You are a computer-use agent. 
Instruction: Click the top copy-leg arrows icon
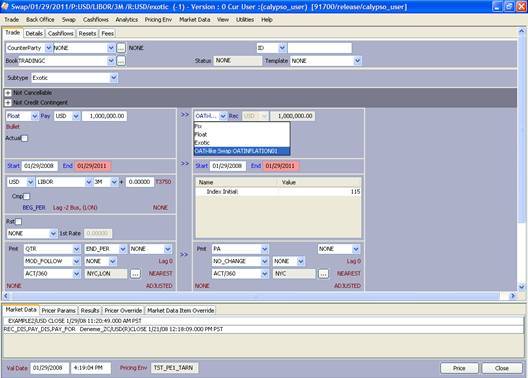(x=185, y=115)
